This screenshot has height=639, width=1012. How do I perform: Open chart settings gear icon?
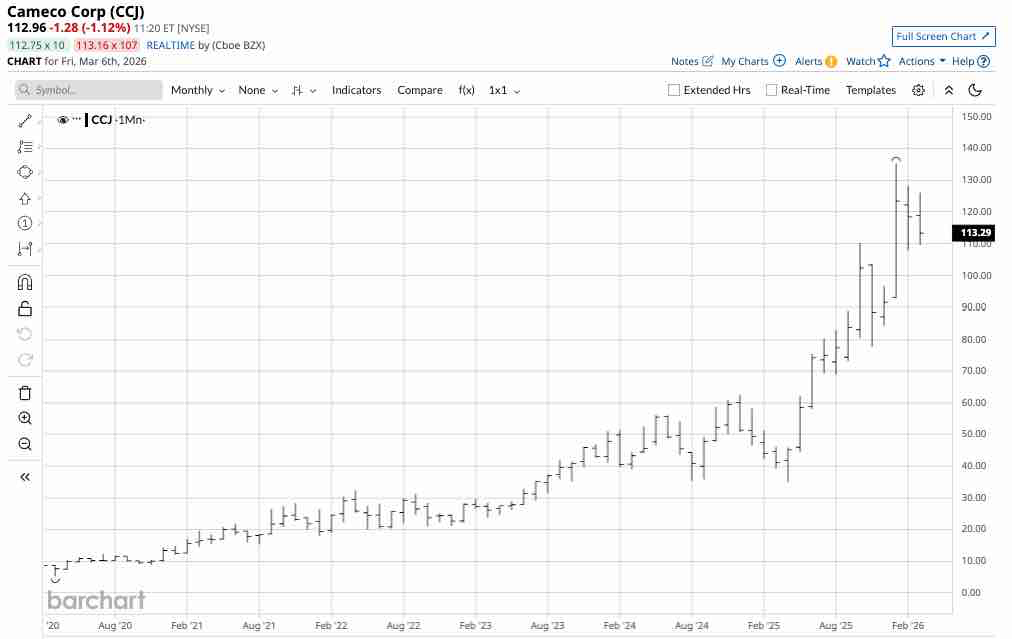(x=918, y=90)
